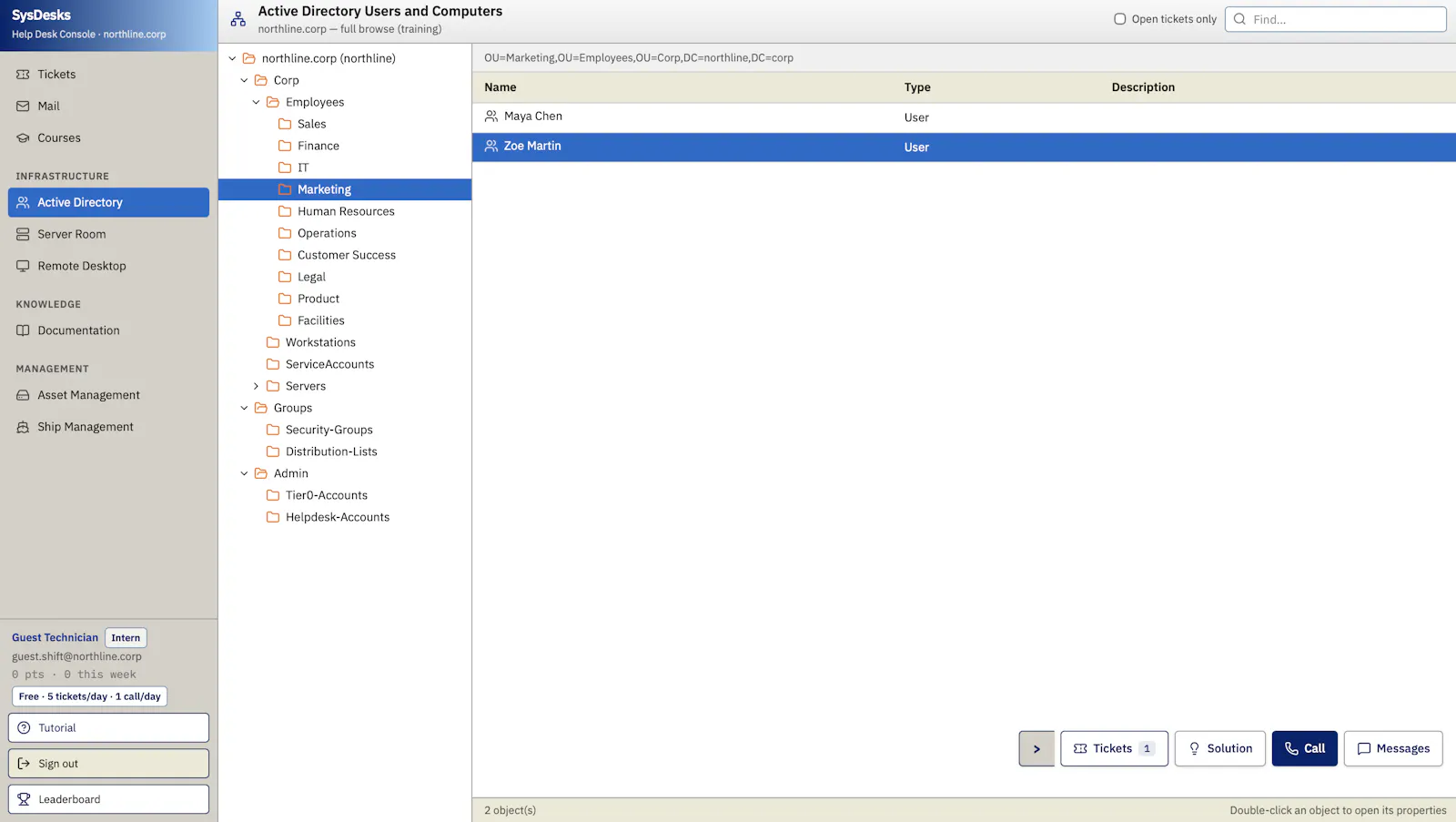Screen dimensions: 1456x822
Task: Click the Groups tree label
Action: 293,408
